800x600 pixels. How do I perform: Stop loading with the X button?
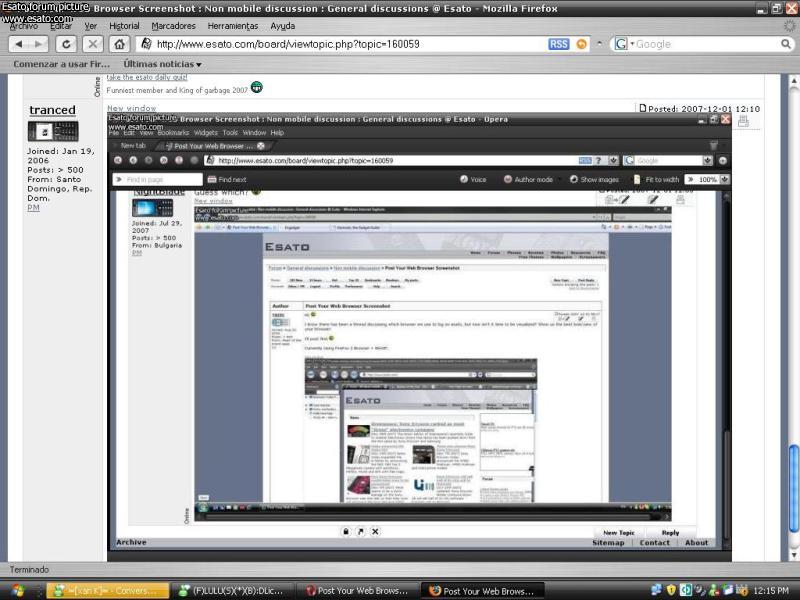pos(92,44)
